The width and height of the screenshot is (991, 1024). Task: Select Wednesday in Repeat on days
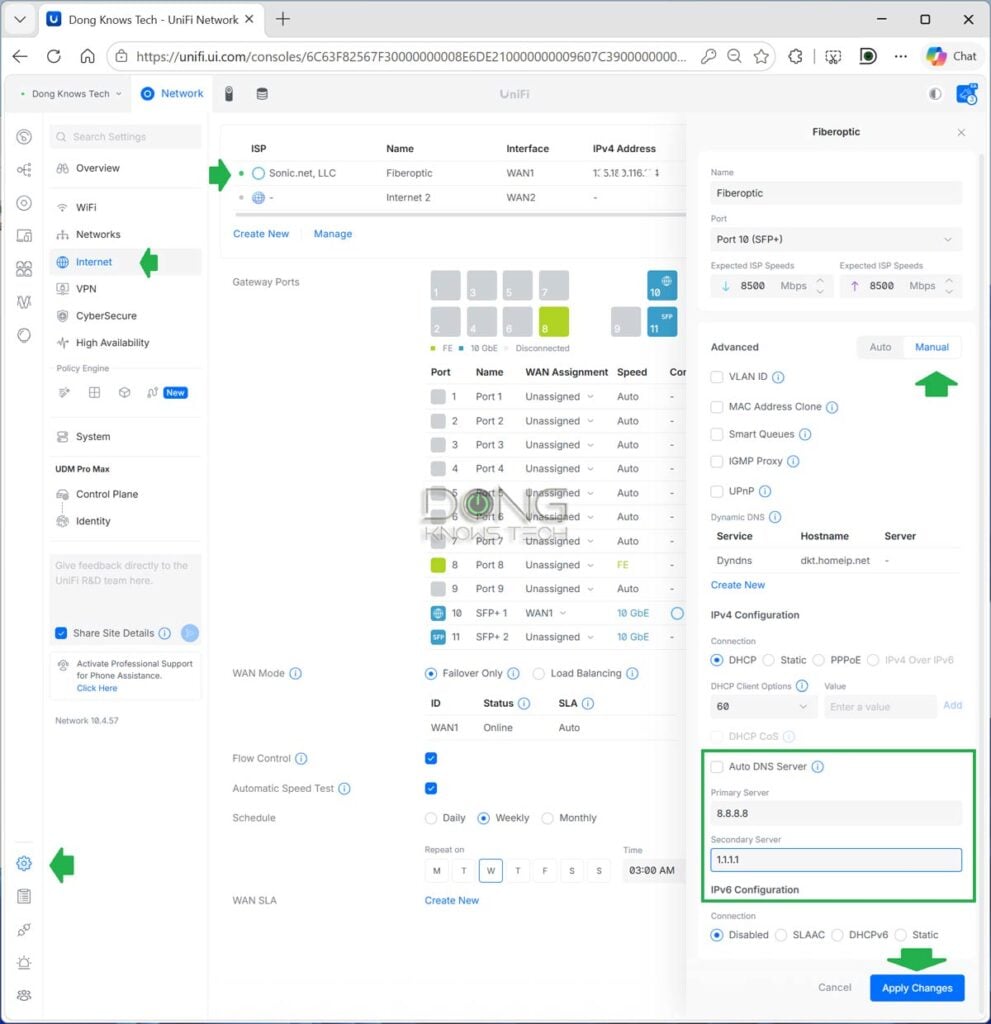pos(491,871)
